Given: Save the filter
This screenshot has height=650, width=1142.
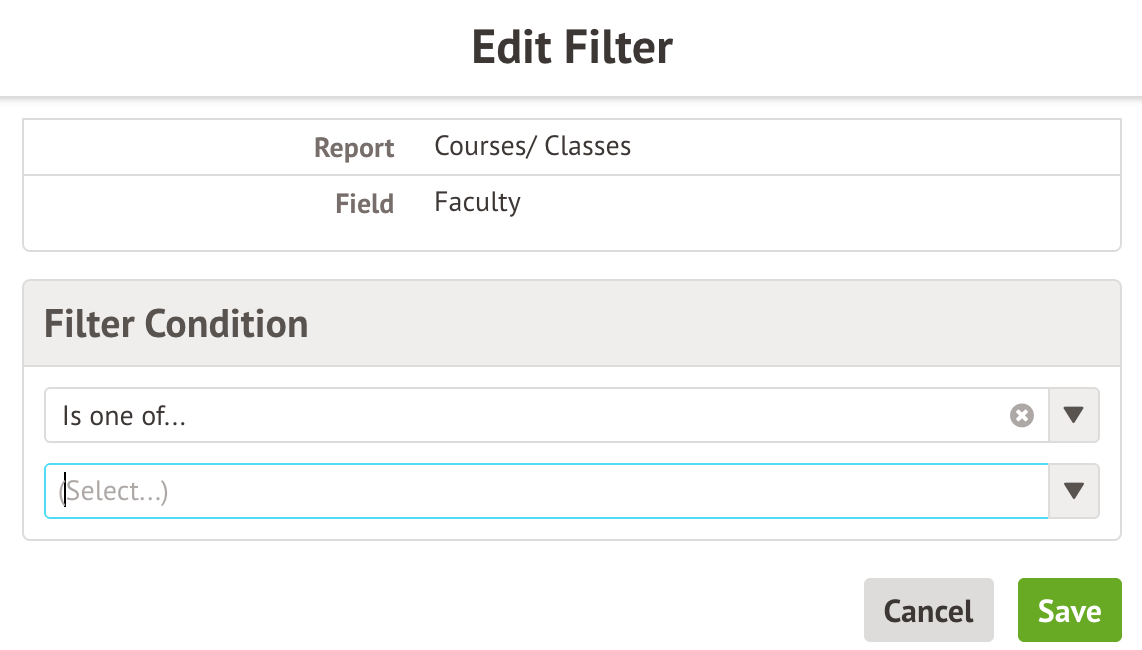Looking at the screenshot, I should [1069, 610].
